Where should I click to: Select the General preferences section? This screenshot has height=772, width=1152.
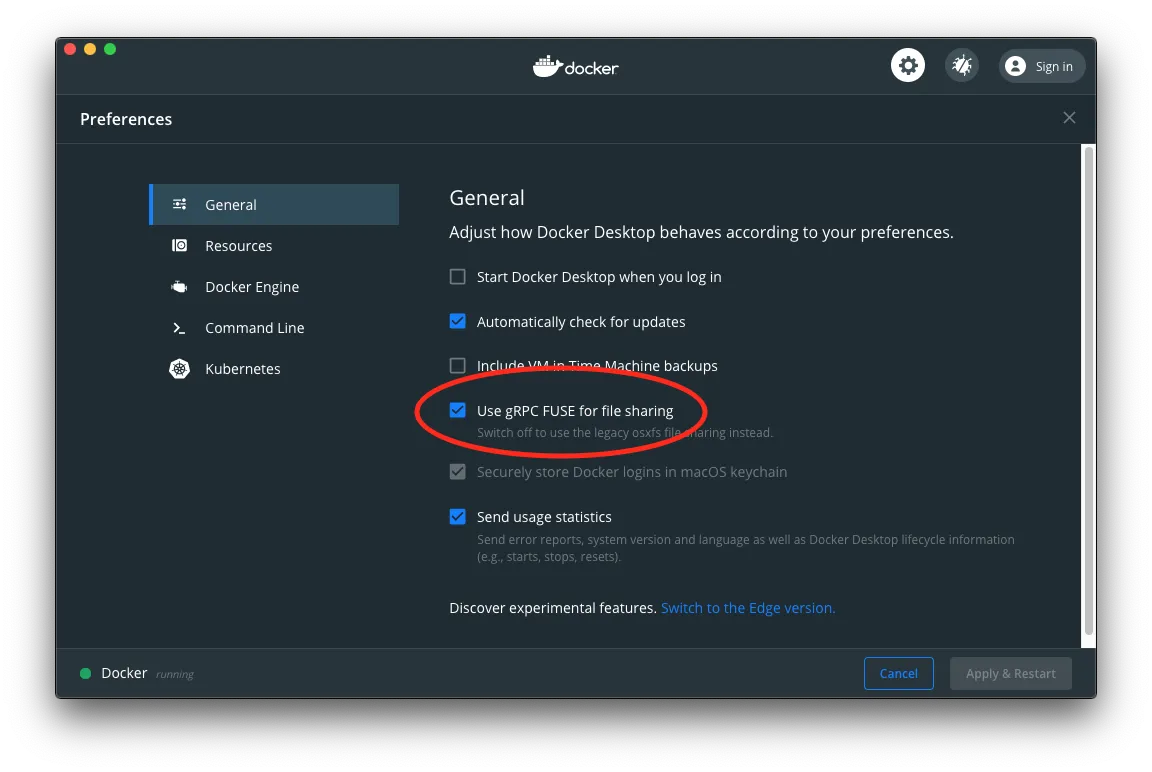point(274,204)
